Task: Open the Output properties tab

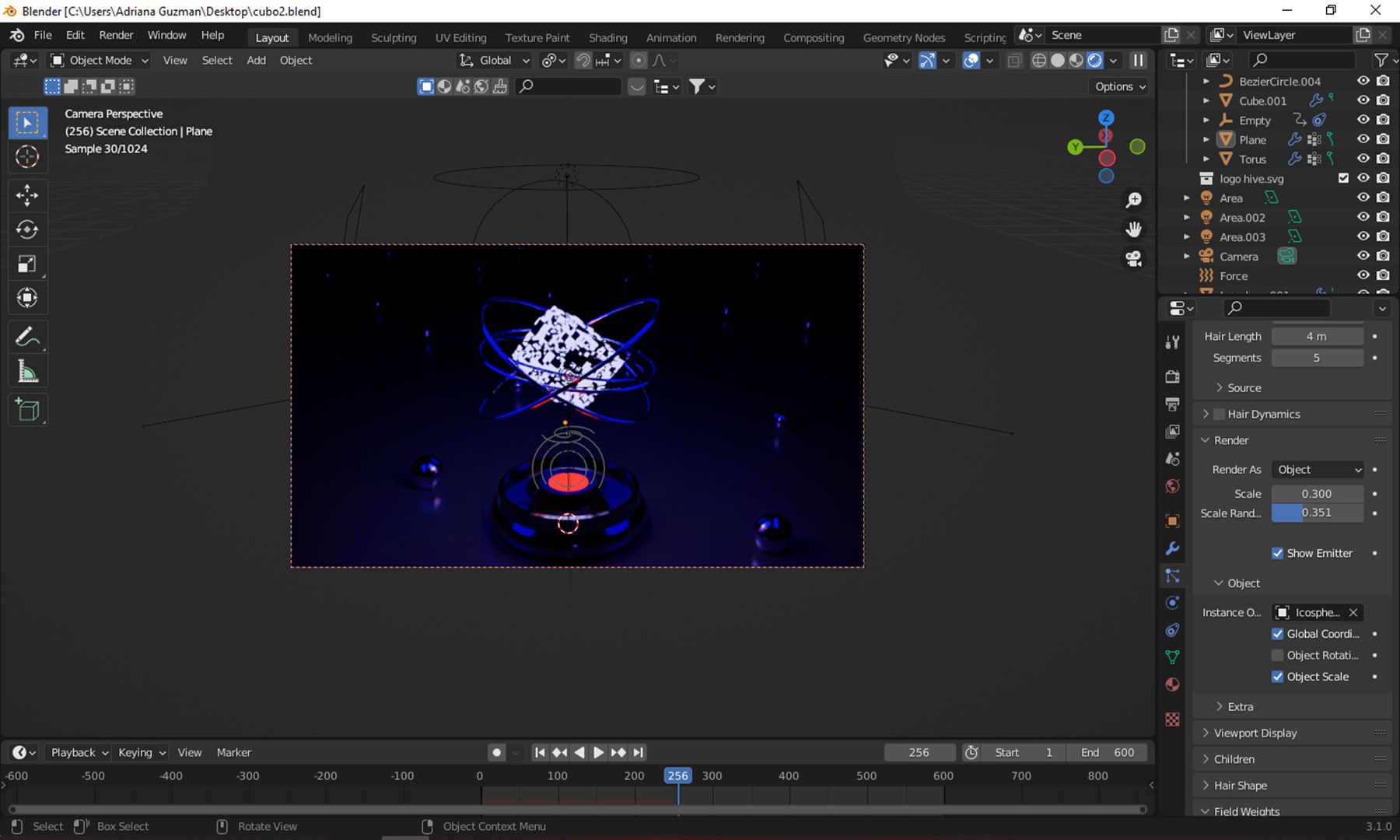Action: click(x=1172, y=404)
